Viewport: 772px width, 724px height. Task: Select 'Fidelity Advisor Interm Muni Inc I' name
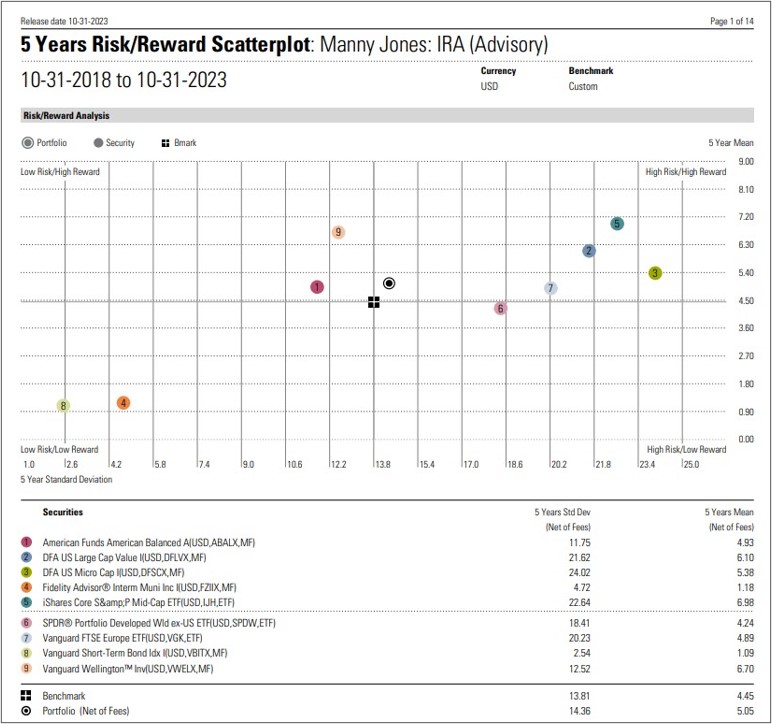(x=139, y=587)
